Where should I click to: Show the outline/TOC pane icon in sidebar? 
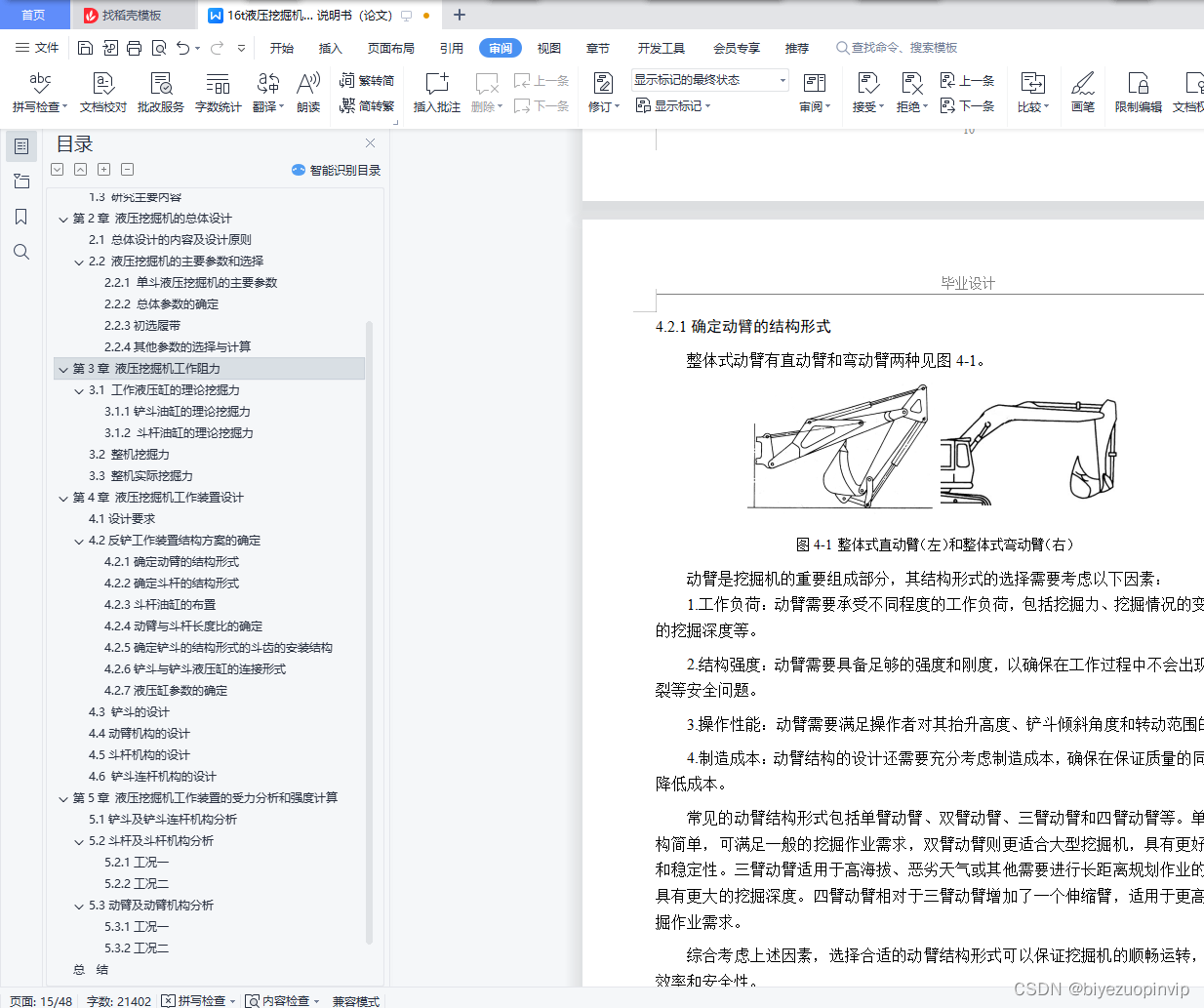tap(21, 146)
